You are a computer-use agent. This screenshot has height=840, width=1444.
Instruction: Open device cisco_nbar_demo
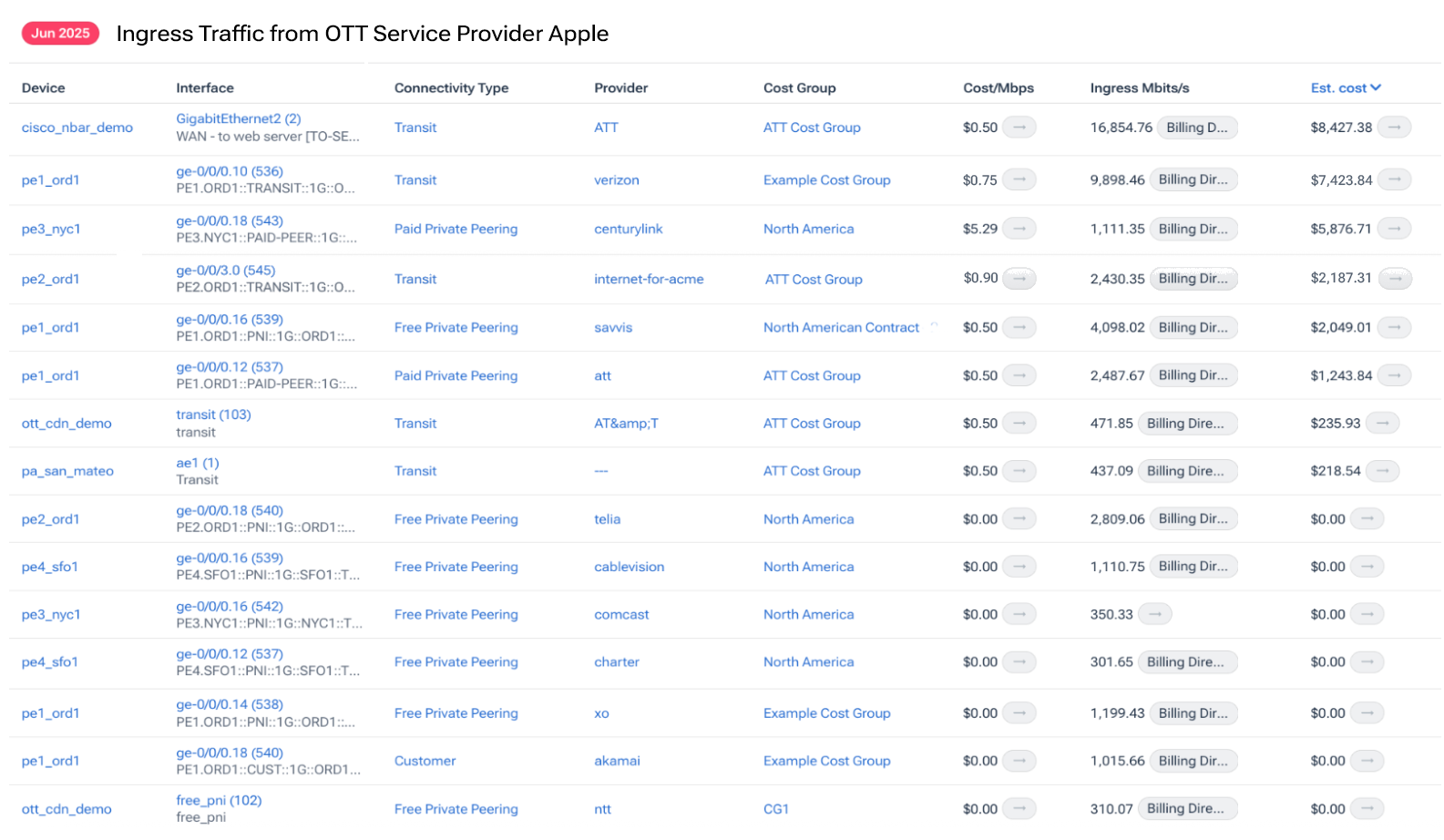click(x=77, y=128)
